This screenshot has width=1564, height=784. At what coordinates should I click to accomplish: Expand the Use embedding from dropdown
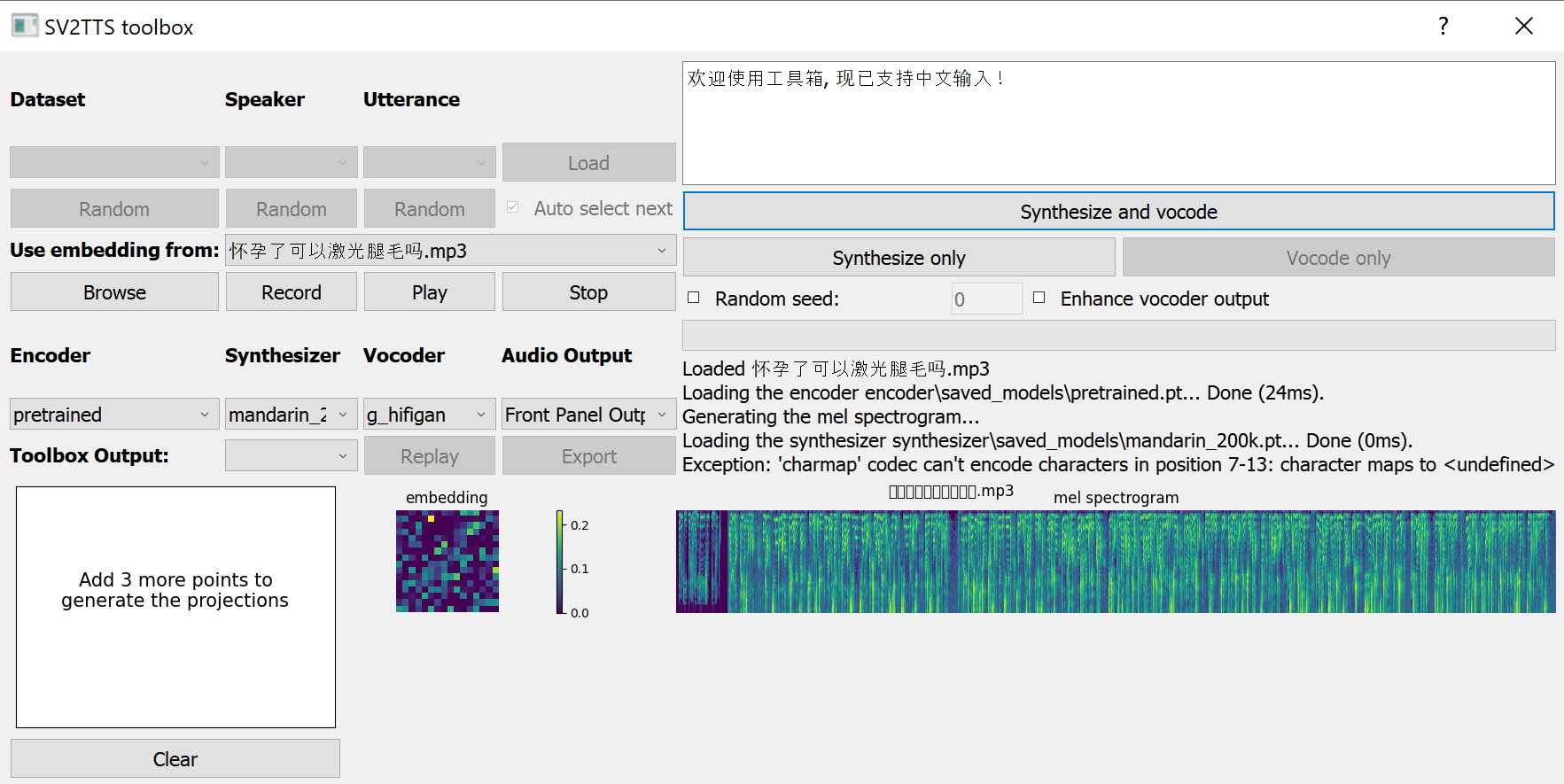tap(451, 251)
